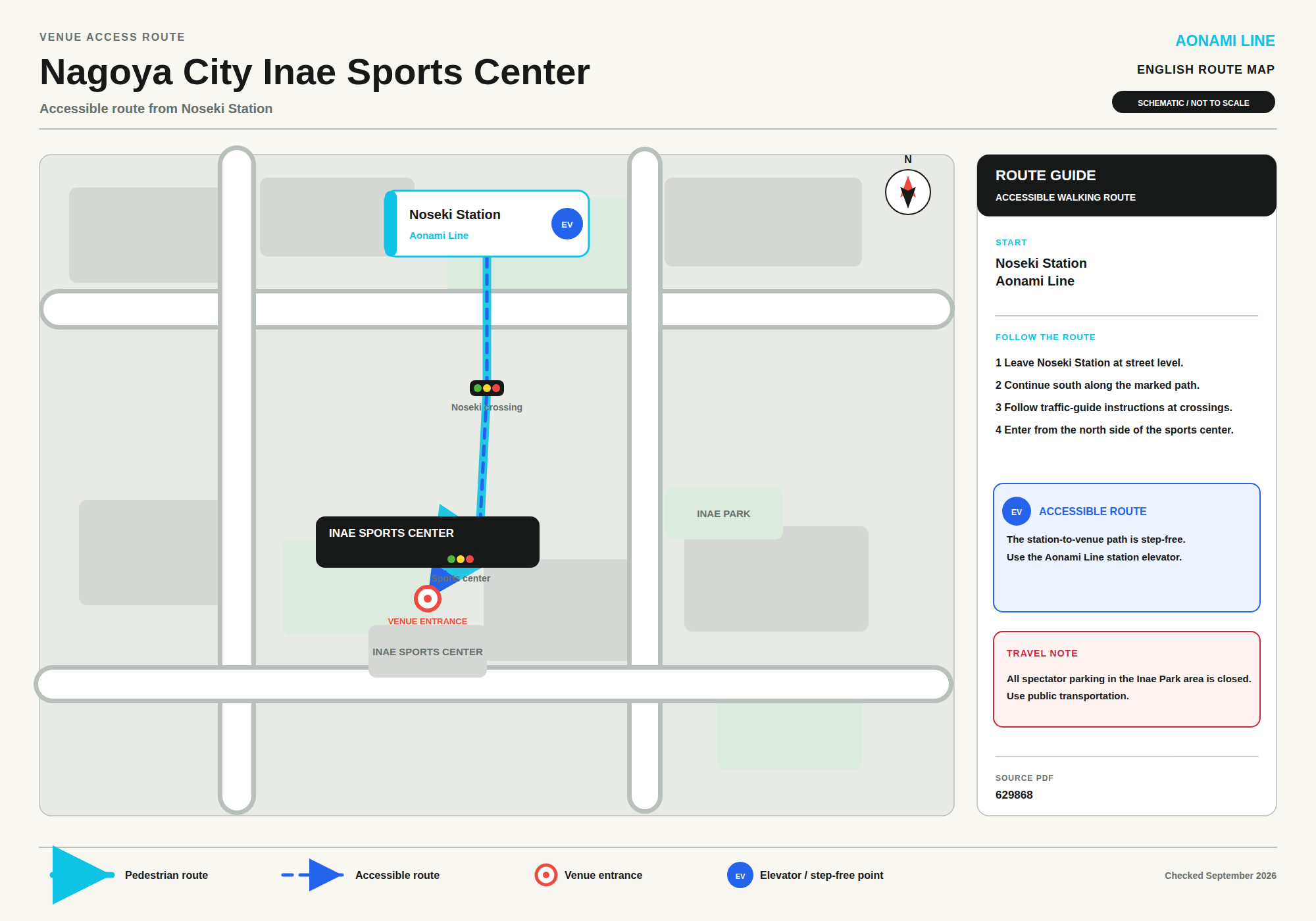
Task: Click the red venue entrance marker on map
Action: [428, 599]
